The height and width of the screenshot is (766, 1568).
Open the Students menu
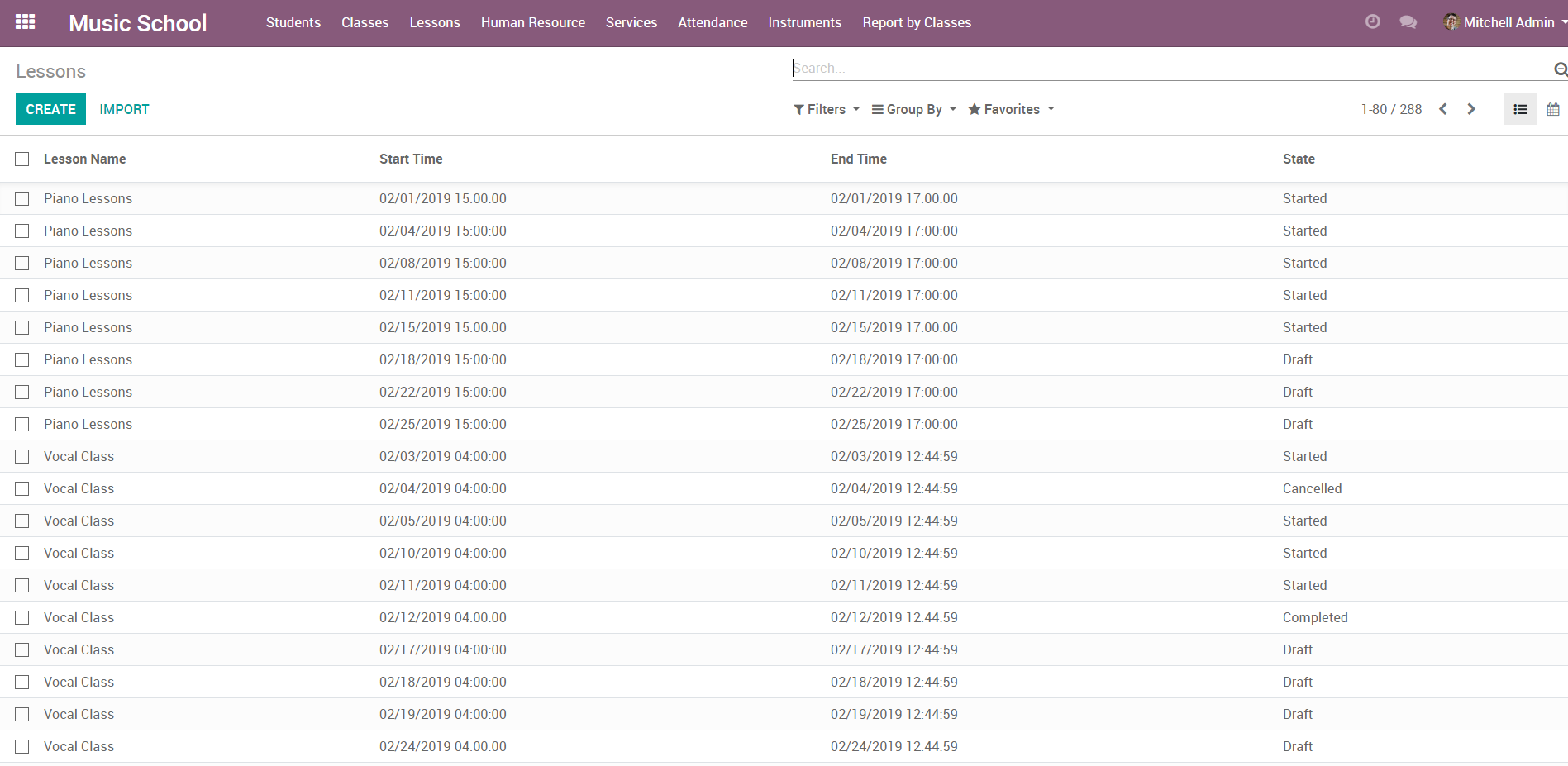click(x=293, y=22)
